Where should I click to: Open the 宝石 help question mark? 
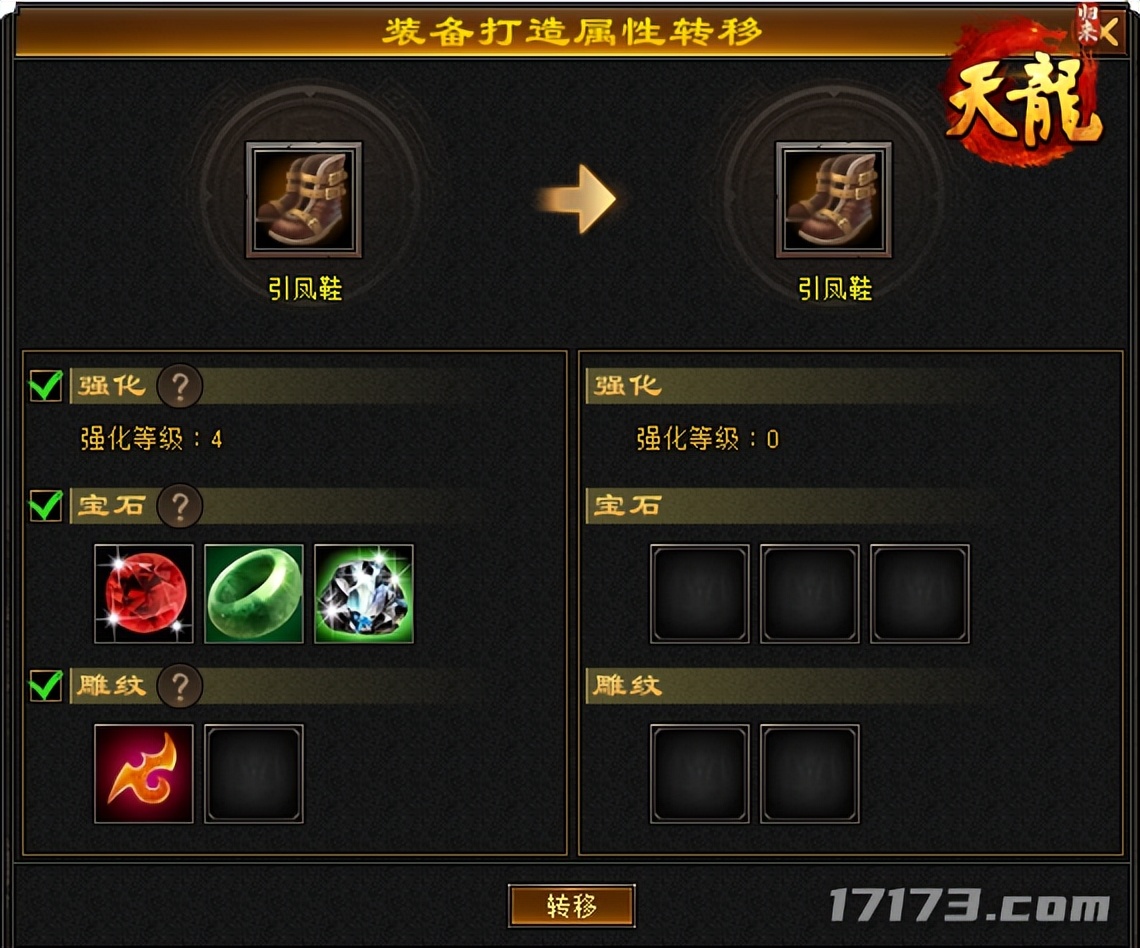(180, 505)
